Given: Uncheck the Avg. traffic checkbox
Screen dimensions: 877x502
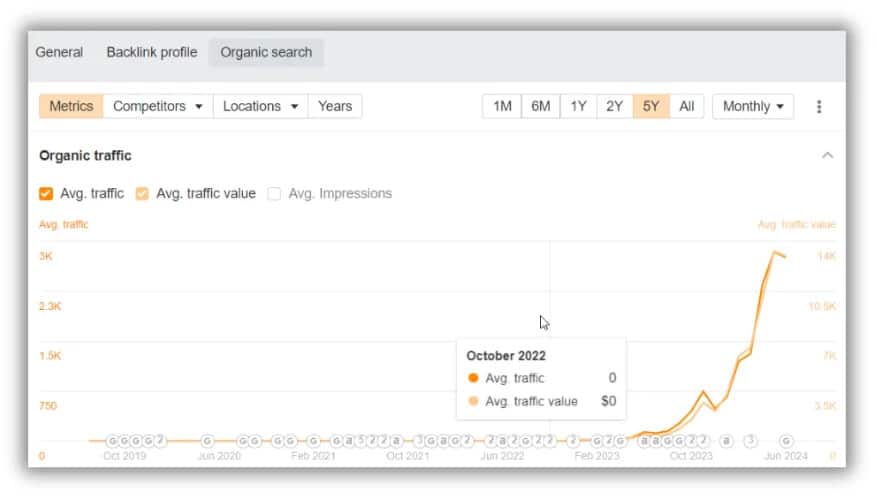Looking at the screenshot, I should coord(46,193).
